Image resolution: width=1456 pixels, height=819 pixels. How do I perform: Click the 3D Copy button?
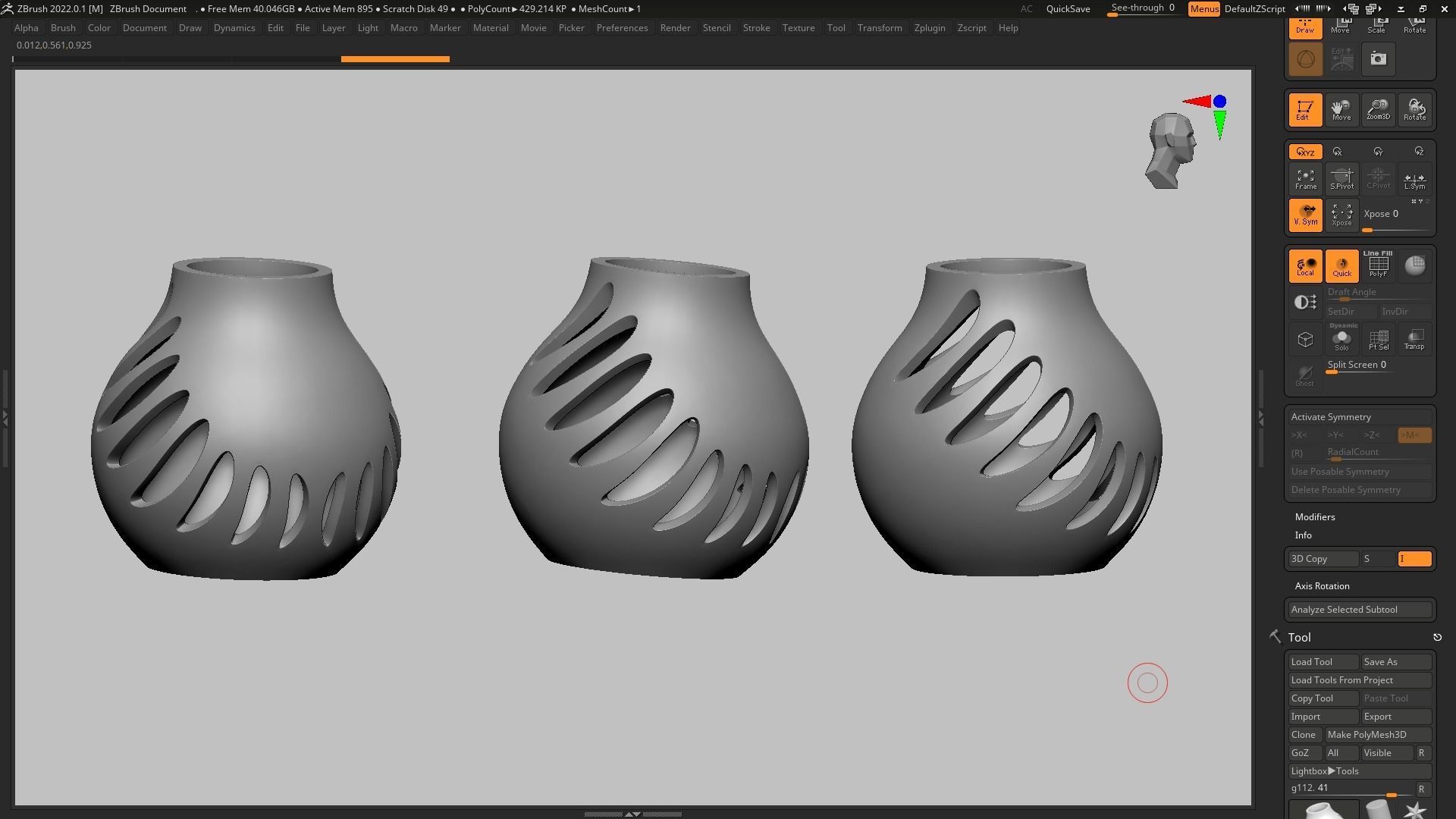(1323, 559)
